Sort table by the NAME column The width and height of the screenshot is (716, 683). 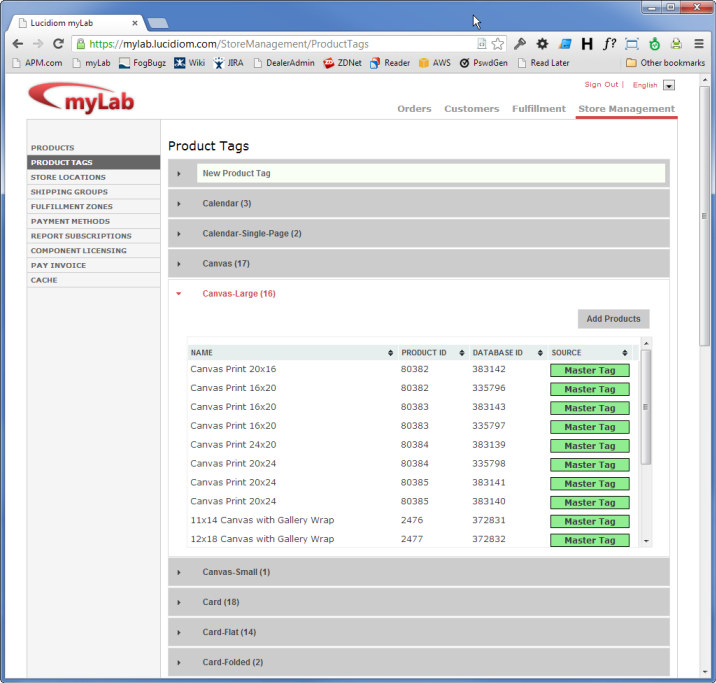click(x=292, y=353)
